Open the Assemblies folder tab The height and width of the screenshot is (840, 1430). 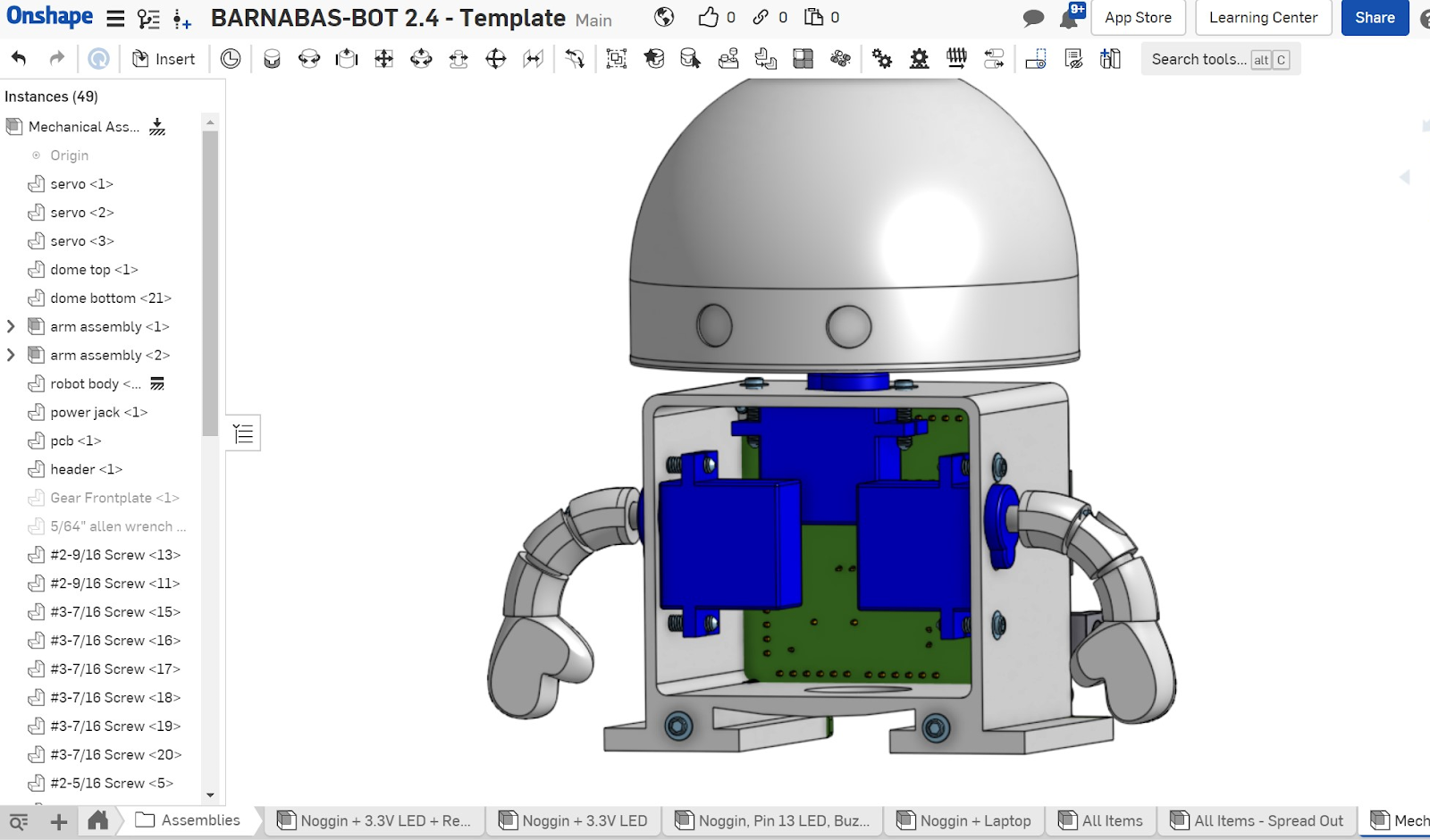tap(188, 820)
